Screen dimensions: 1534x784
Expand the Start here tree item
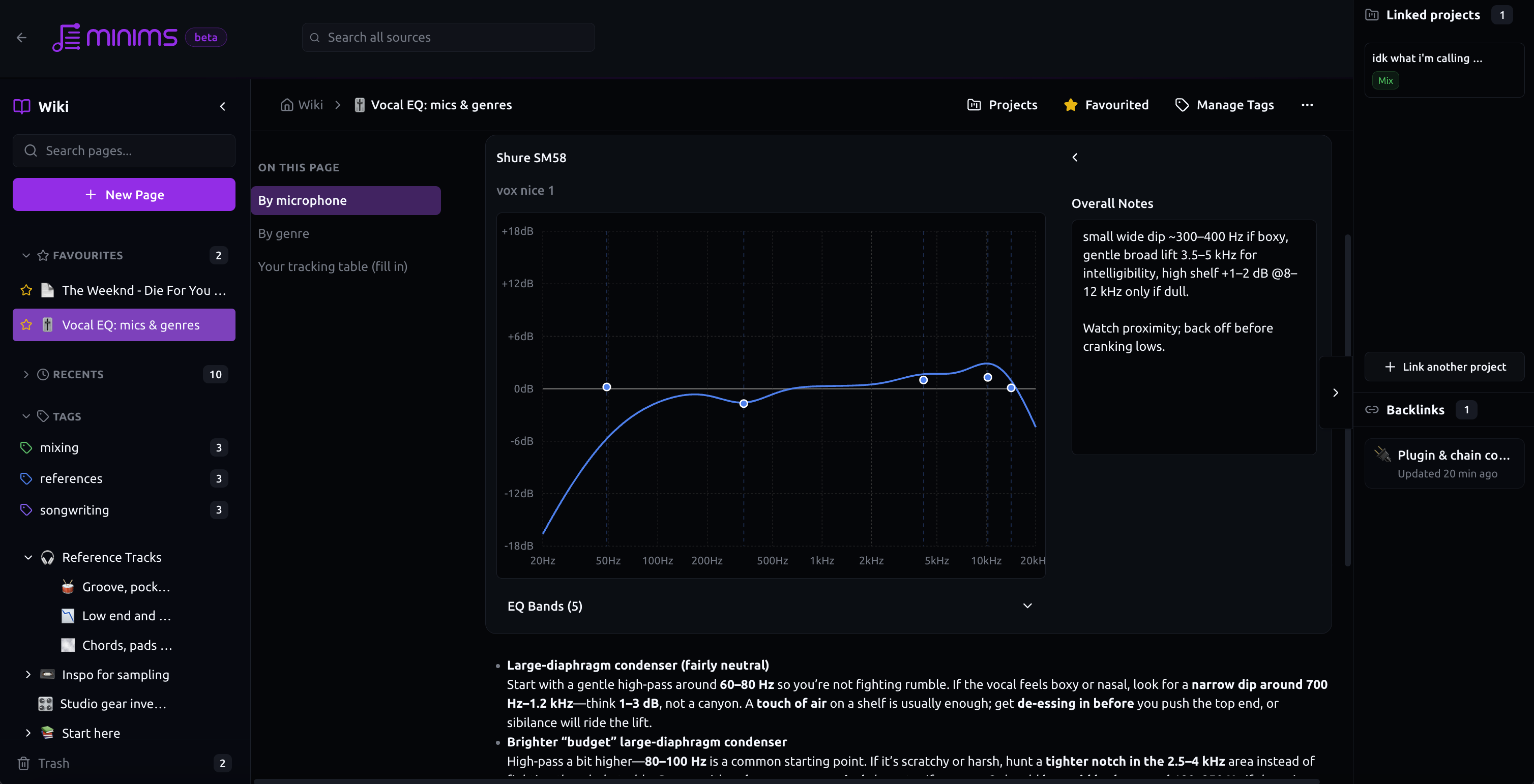tap(28, 733)
